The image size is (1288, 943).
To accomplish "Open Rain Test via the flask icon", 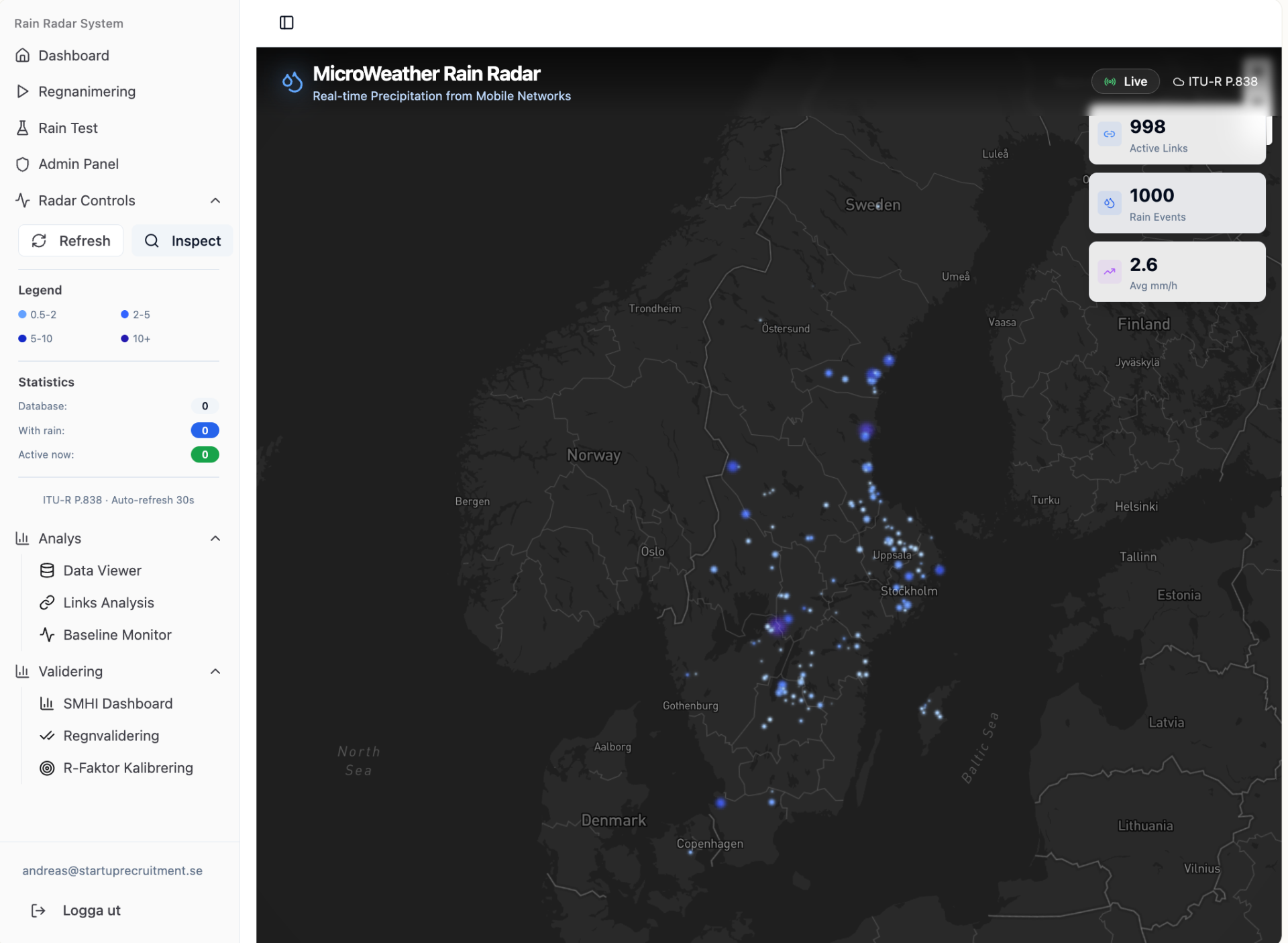I will tap(22, 128).
